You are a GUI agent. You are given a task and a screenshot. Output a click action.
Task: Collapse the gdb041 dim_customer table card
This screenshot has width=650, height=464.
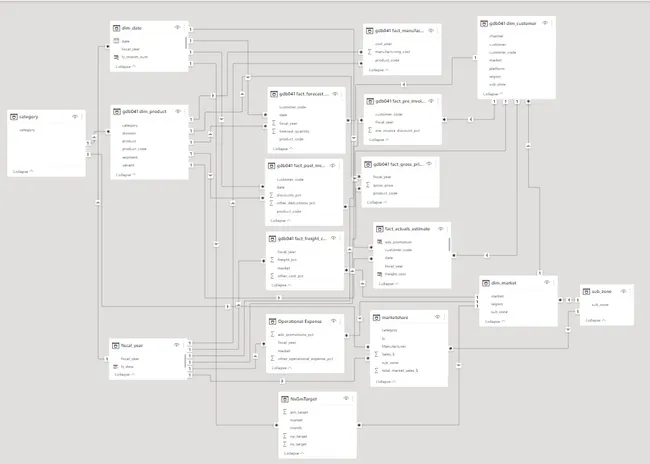pos(493,94)
